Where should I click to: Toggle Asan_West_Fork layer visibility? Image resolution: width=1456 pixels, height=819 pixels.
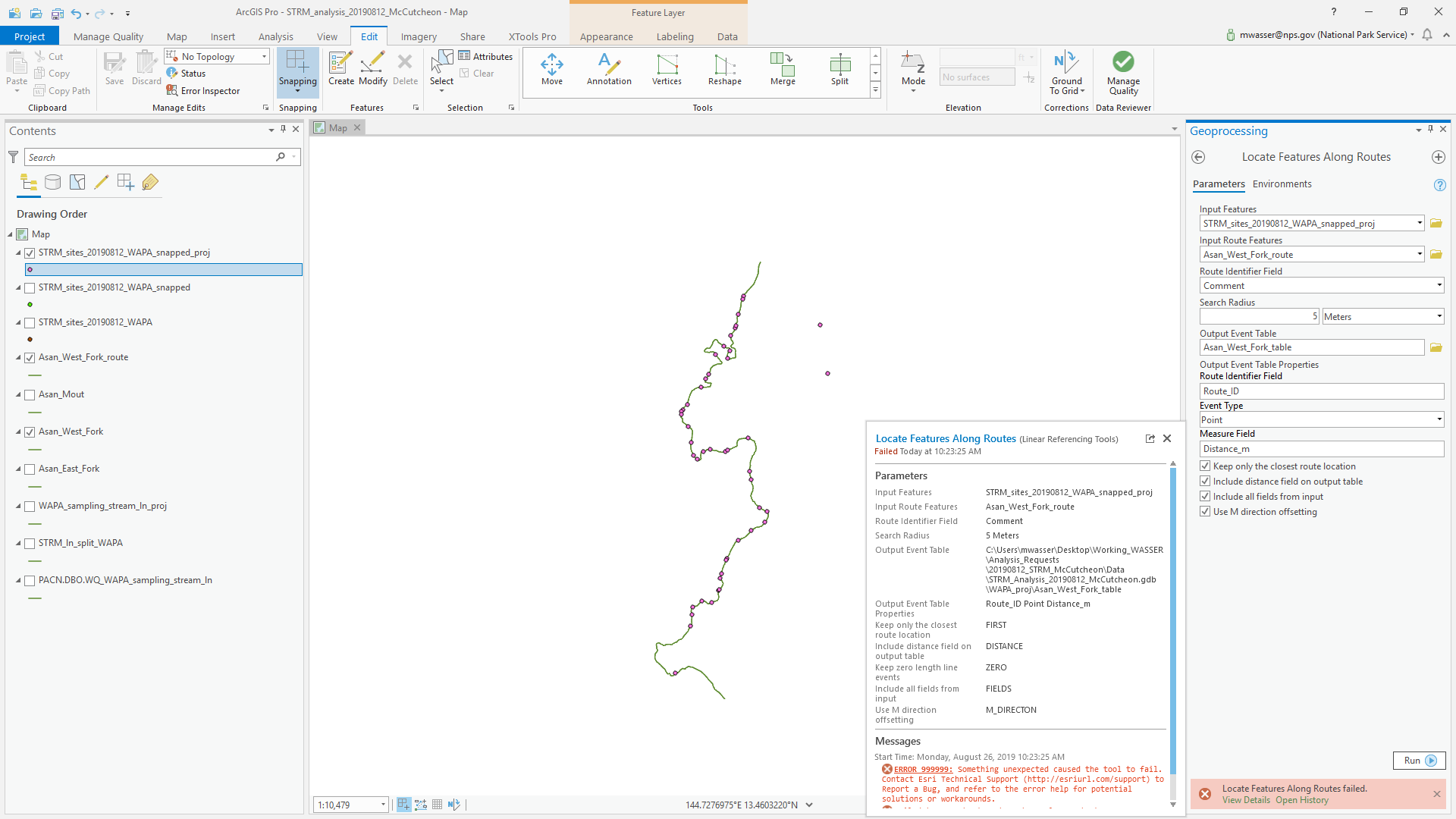pyautogui.click(x=30, y=431)
